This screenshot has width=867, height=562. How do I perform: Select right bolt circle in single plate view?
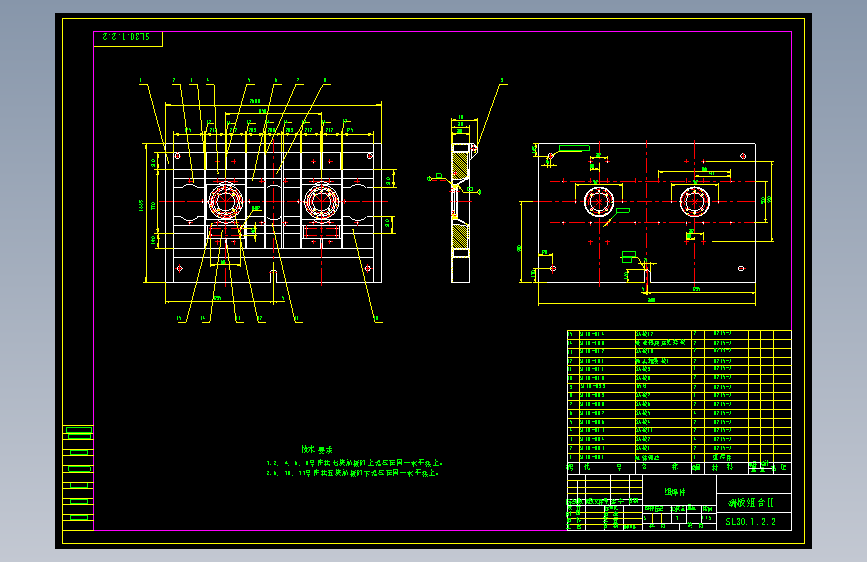pyautogui.click(x=694, y=201)
